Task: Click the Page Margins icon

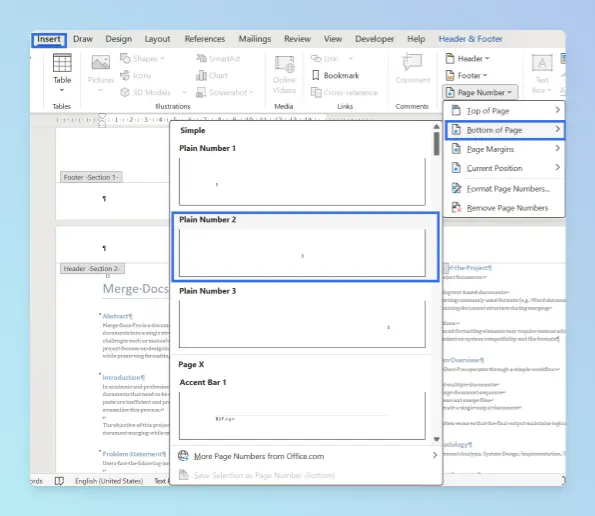Action: tap(456, 149)
